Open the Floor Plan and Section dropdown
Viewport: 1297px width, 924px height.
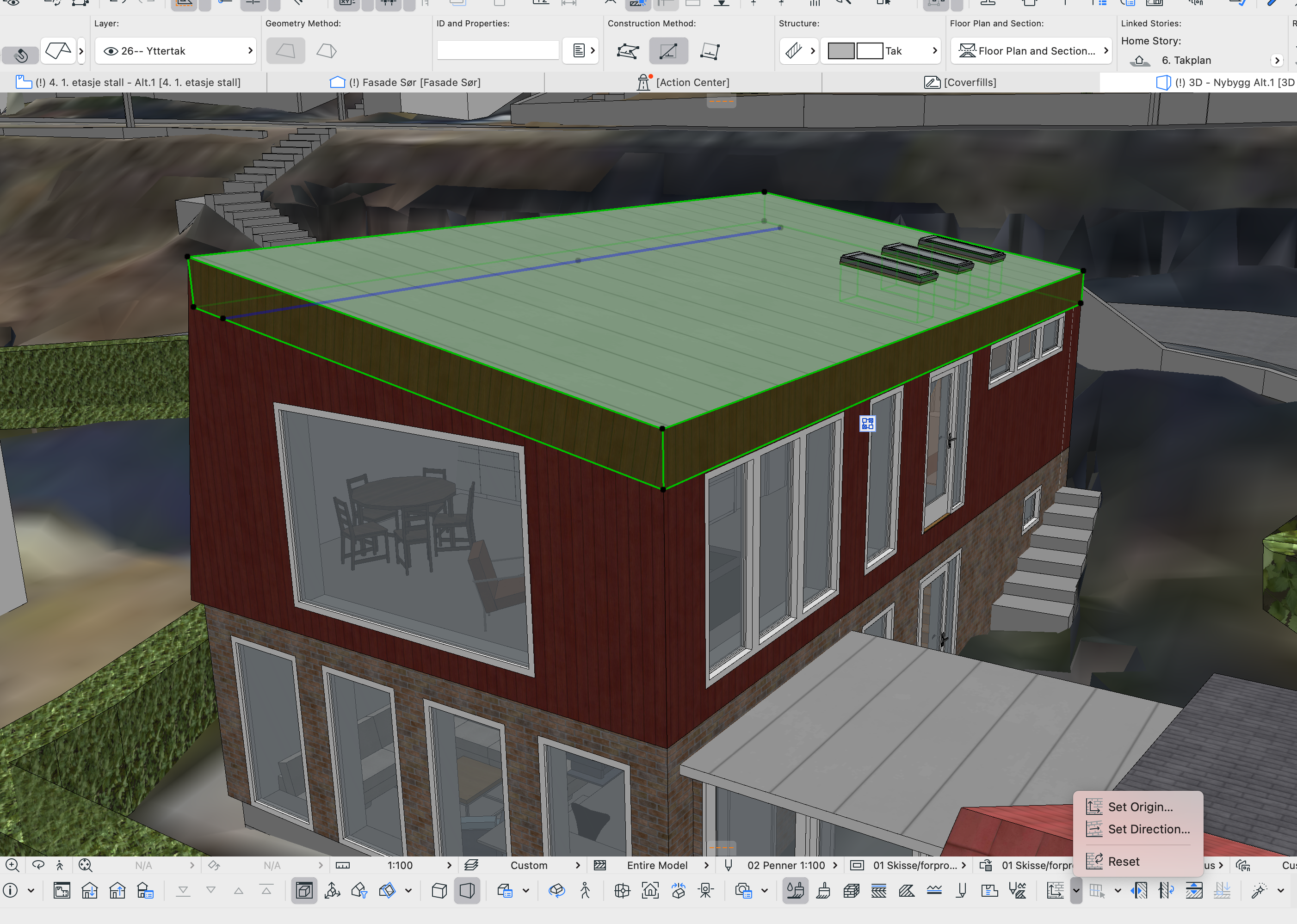click(x=1032, y=51)
